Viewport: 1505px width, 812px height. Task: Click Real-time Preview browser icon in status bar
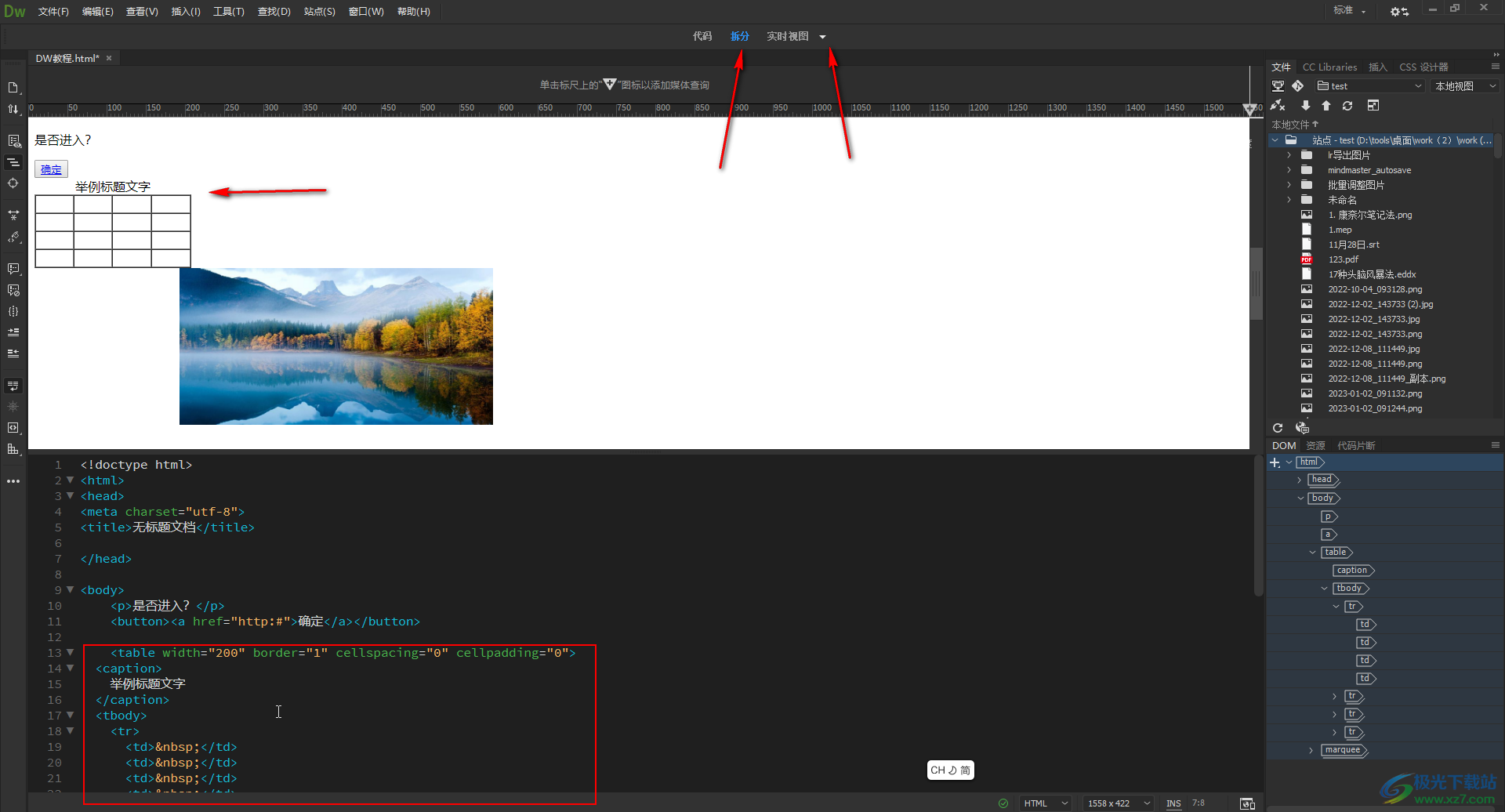(1247, 803)
